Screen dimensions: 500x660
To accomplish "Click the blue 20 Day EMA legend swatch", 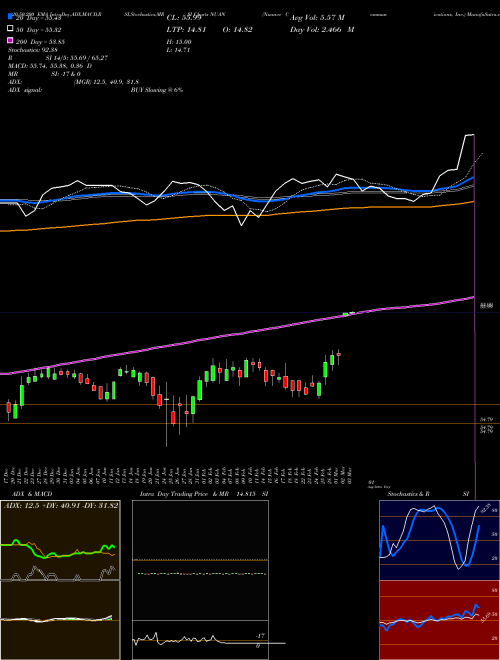I will [10, 17].
